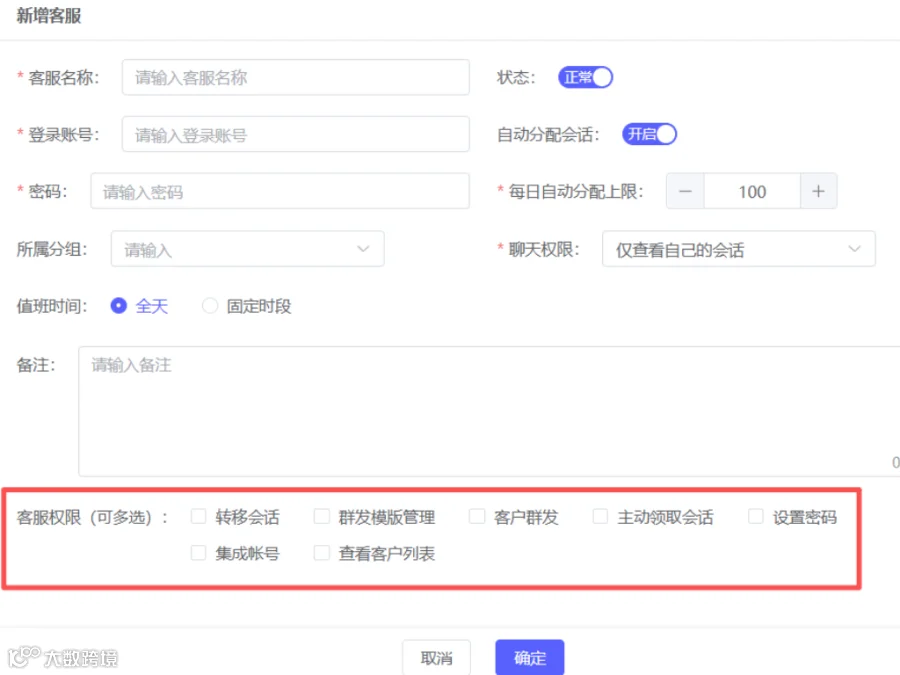The height and width of the screenshot is (675, 900).
Task: Click the 登录账号 input field
Action: [296, 135]
